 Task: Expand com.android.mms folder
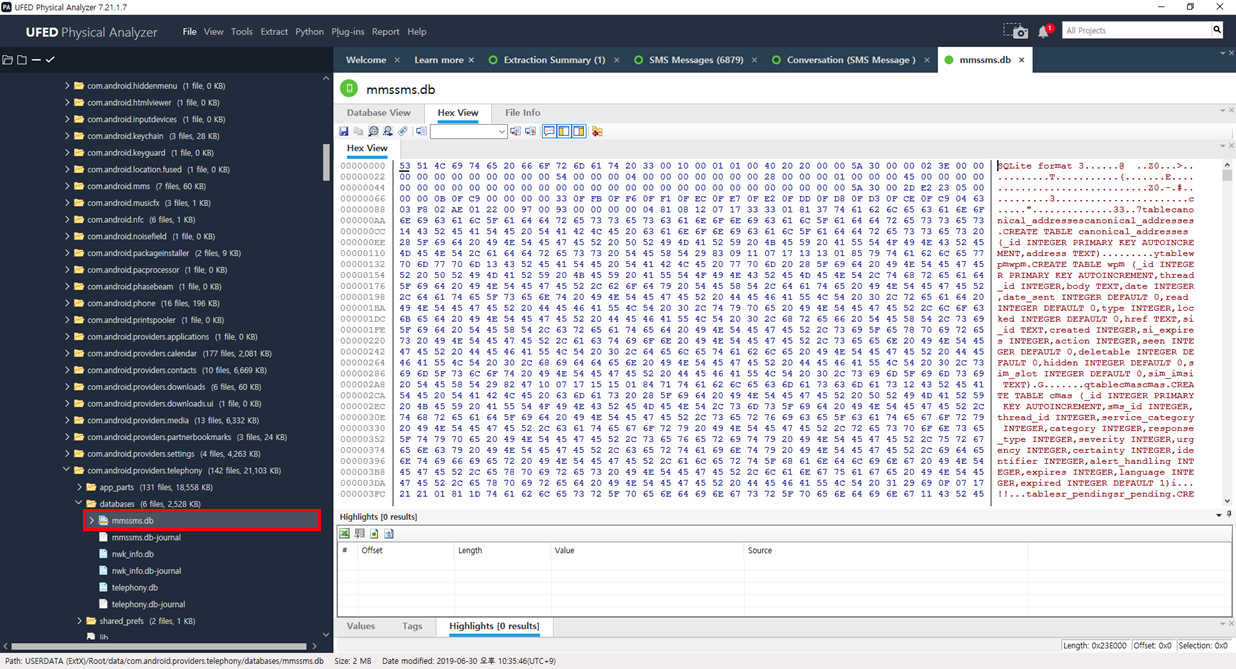tap(67, 186)
